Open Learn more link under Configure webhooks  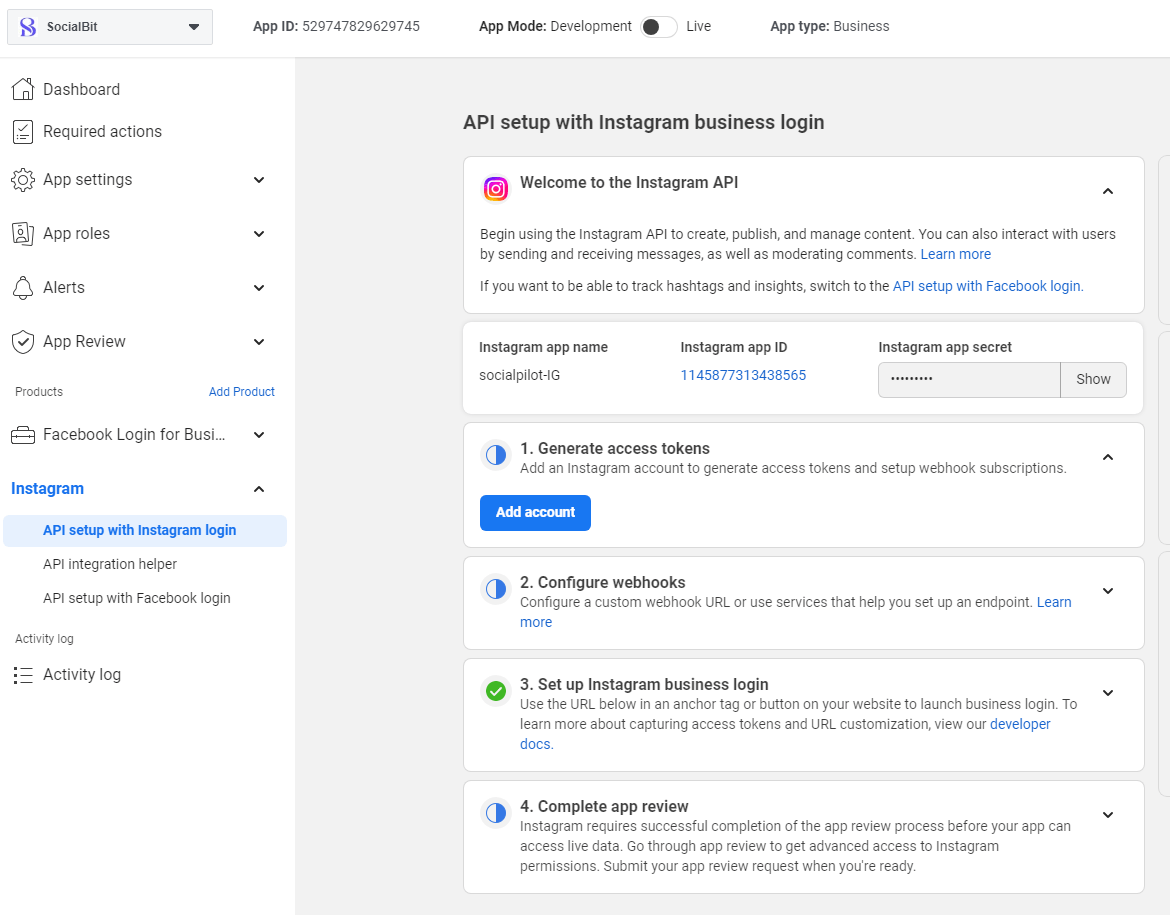coord(1054,602)
